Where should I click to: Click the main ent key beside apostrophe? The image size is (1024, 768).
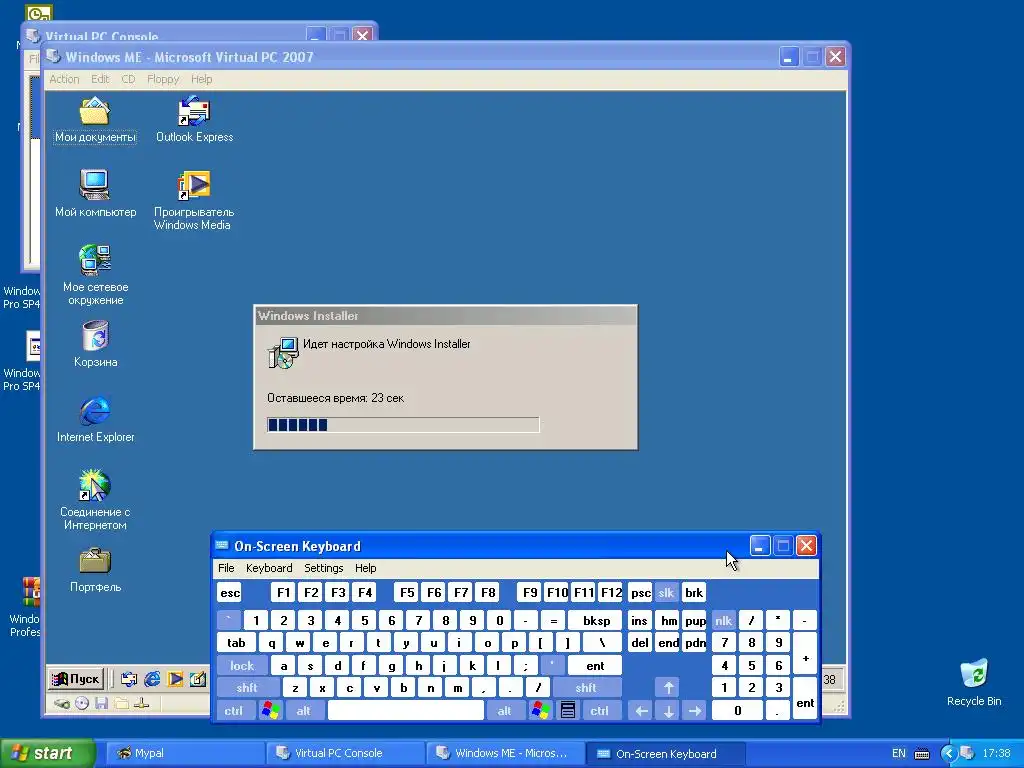click(595, 665)
